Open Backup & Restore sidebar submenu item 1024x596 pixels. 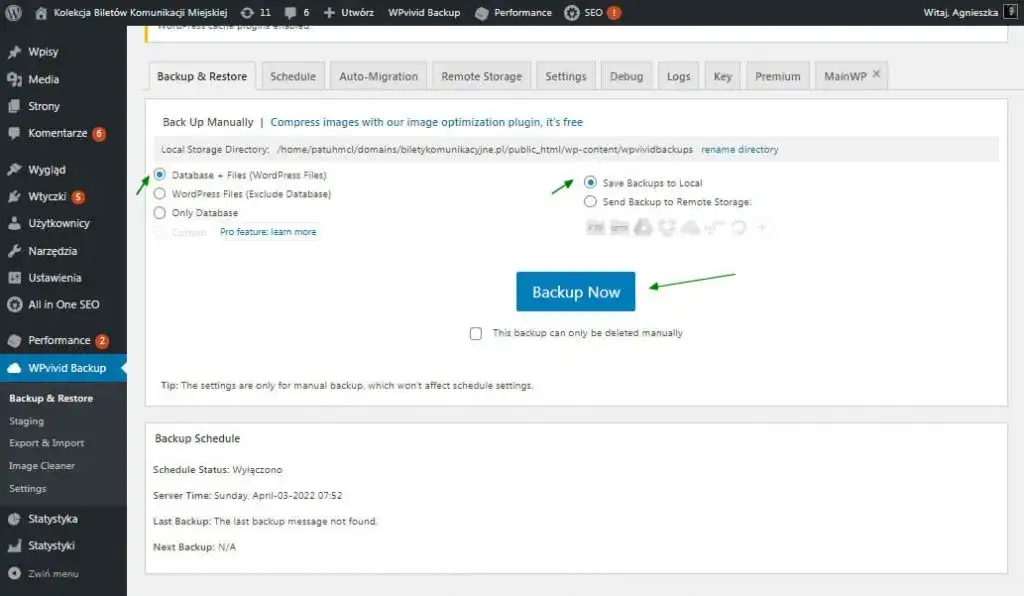coord(51,398)
